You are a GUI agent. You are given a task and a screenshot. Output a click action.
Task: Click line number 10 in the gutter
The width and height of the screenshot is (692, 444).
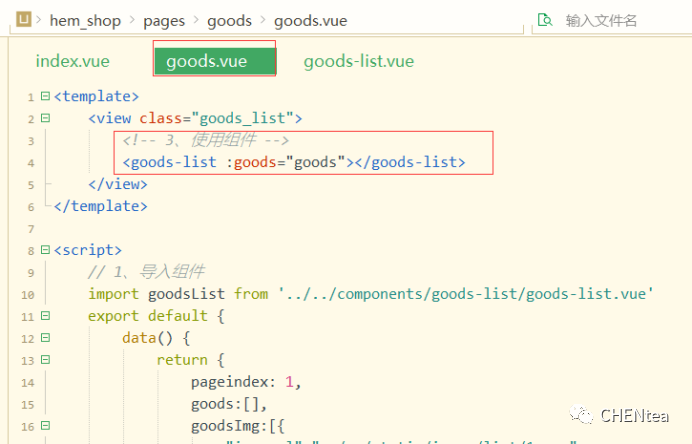27,294
